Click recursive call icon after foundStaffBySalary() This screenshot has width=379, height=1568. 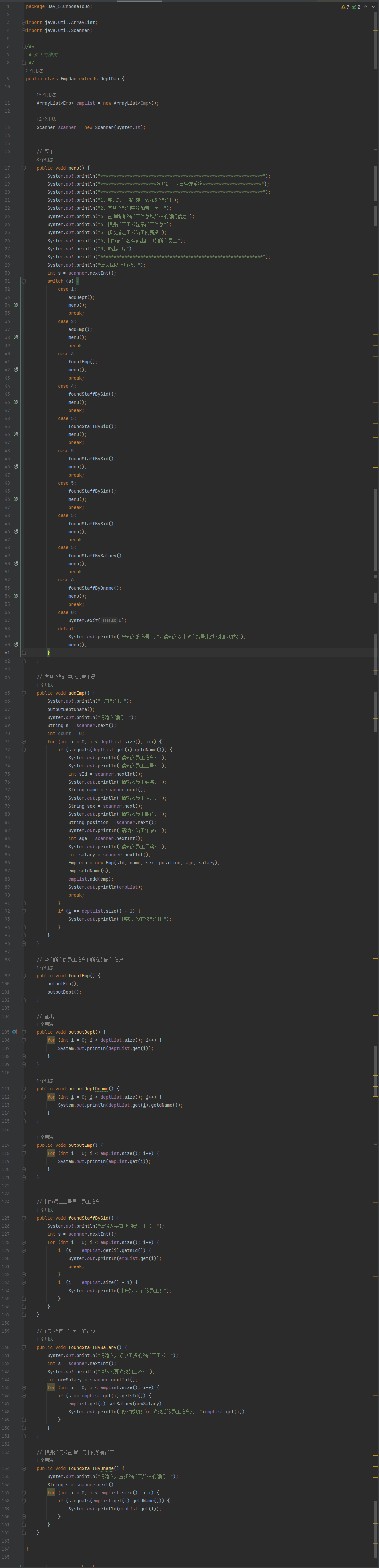click(16, 564)
